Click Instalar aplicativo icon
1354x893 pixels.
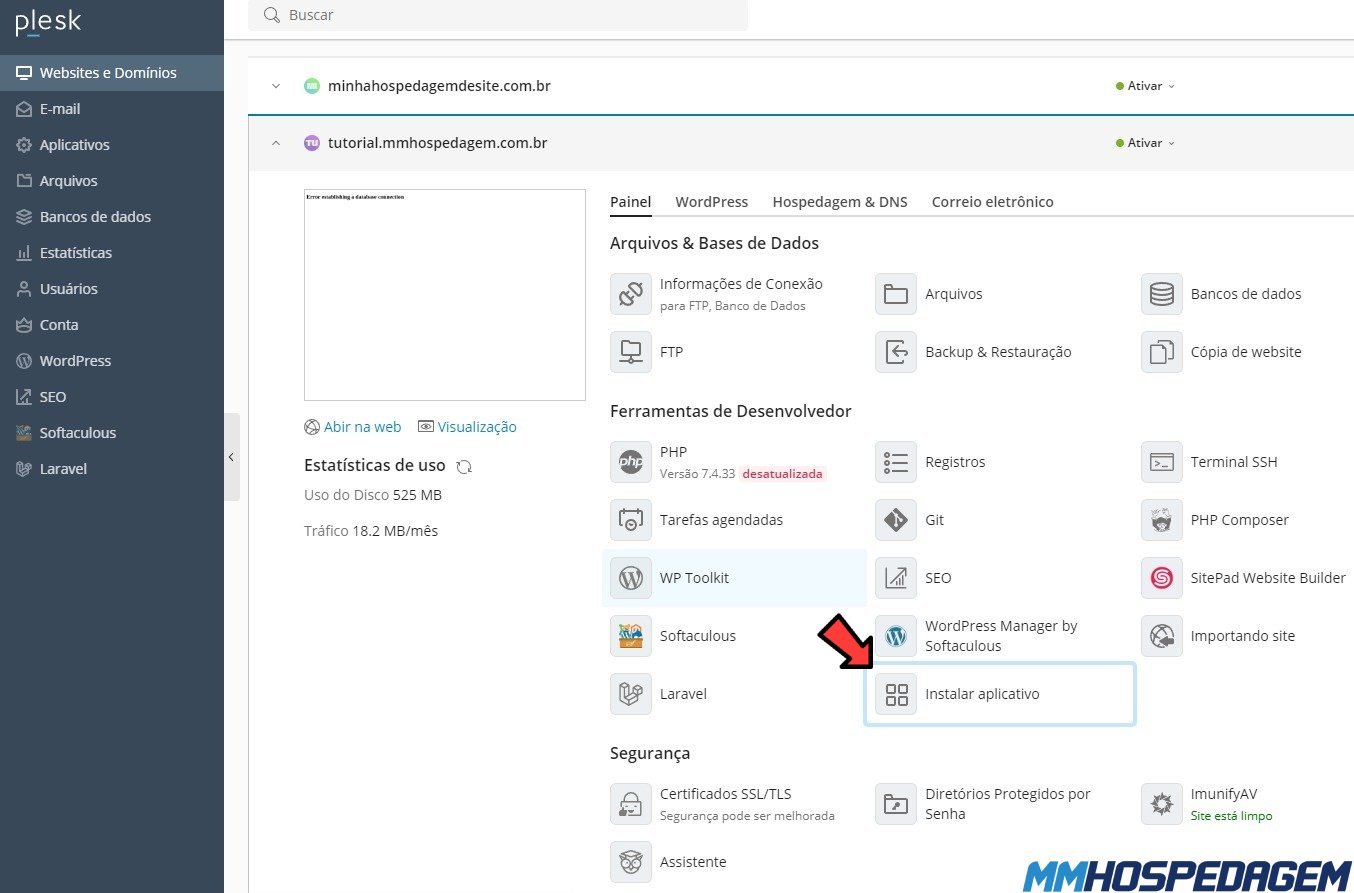click(x=896, y=694)
